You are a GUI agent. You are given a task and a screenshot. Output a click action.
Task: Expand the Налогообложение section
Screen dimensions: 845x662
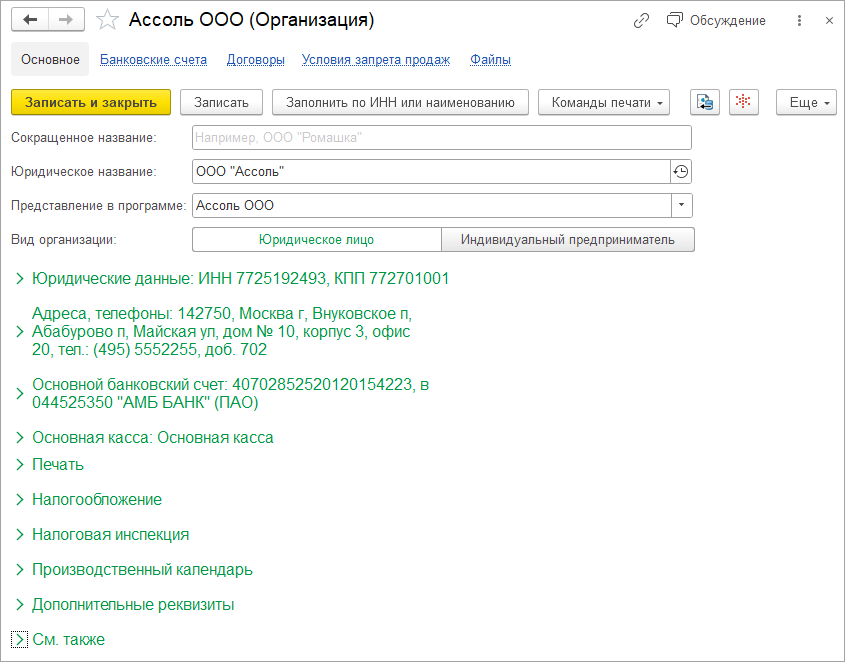pos(96,499)
